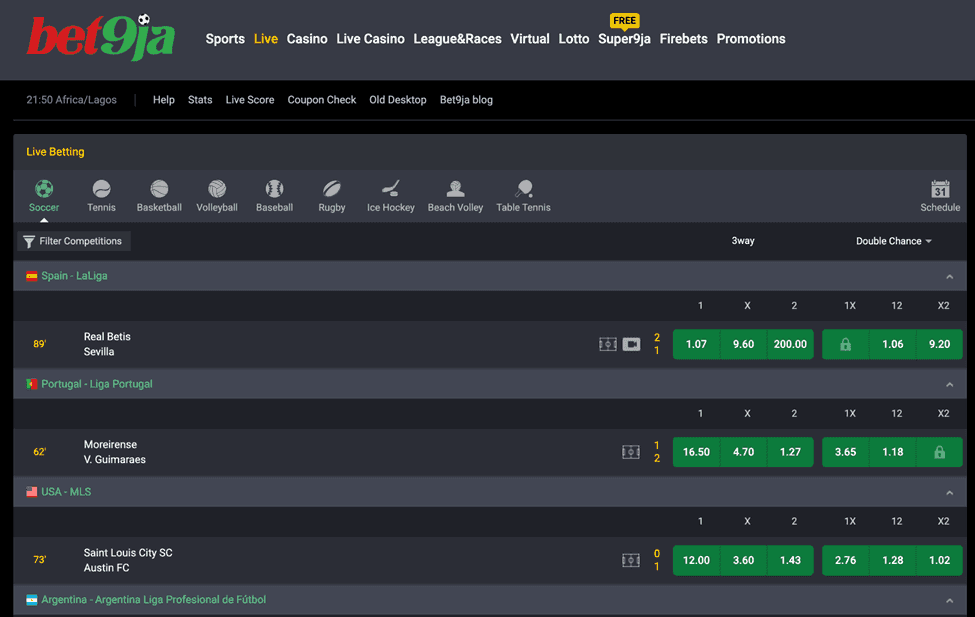Screen dimensions: 975x617
Task: Open Bet9ja blog
Action: click(x=466, y=100)
